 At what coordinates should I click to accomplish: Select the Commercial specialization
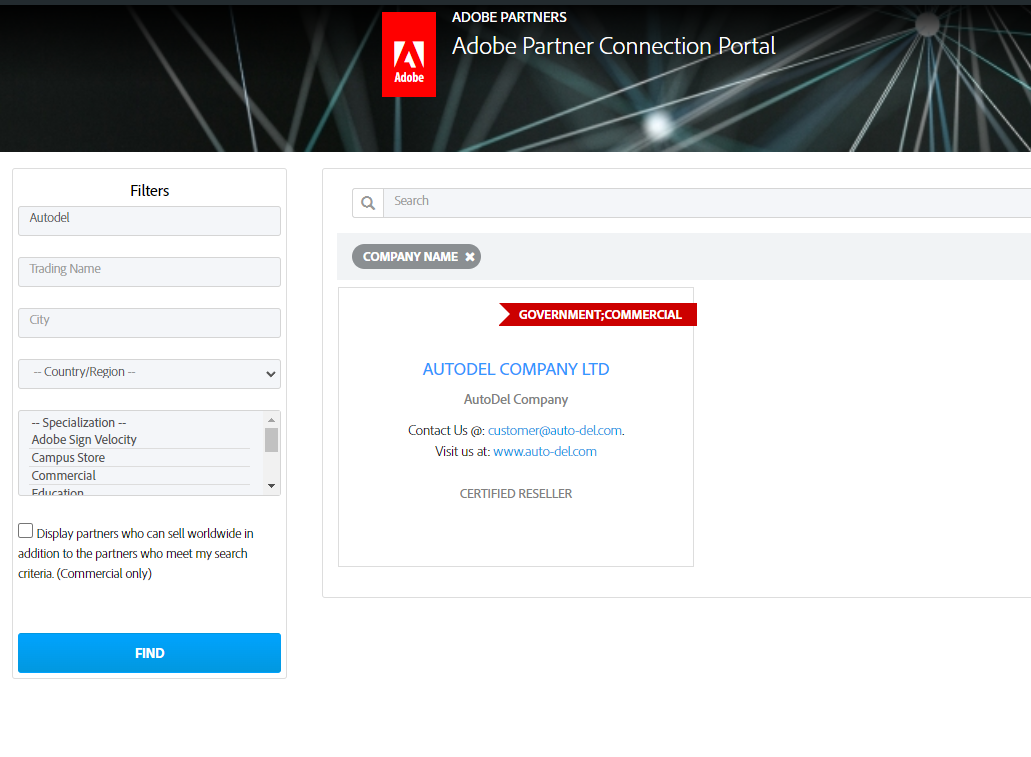pyautogui.click(x=63, y=475)
